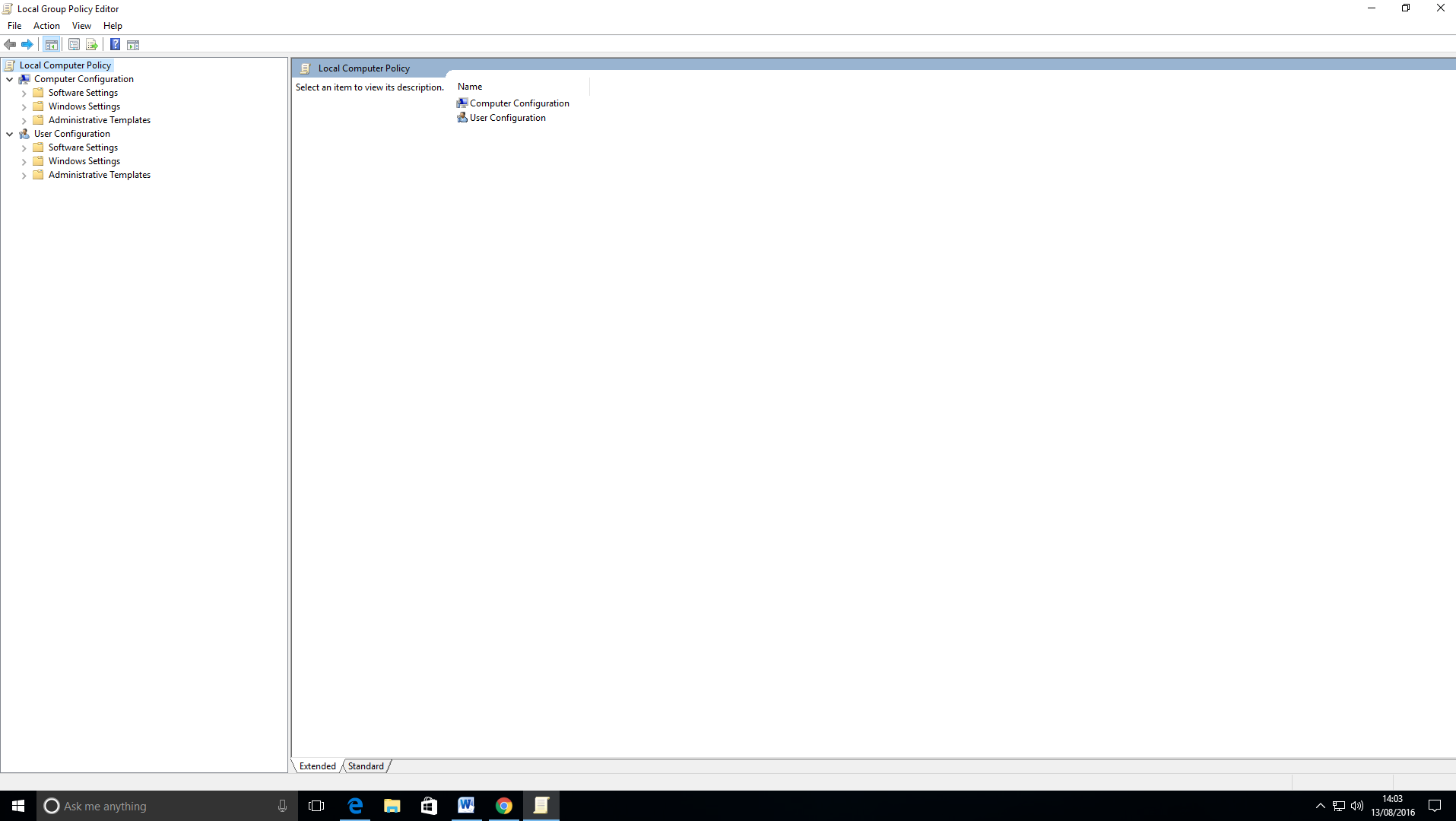Select Computer Configuration in the Name list
Image resolution: width=1456 pixels, height=821 pixels.
tap(519, 103)
